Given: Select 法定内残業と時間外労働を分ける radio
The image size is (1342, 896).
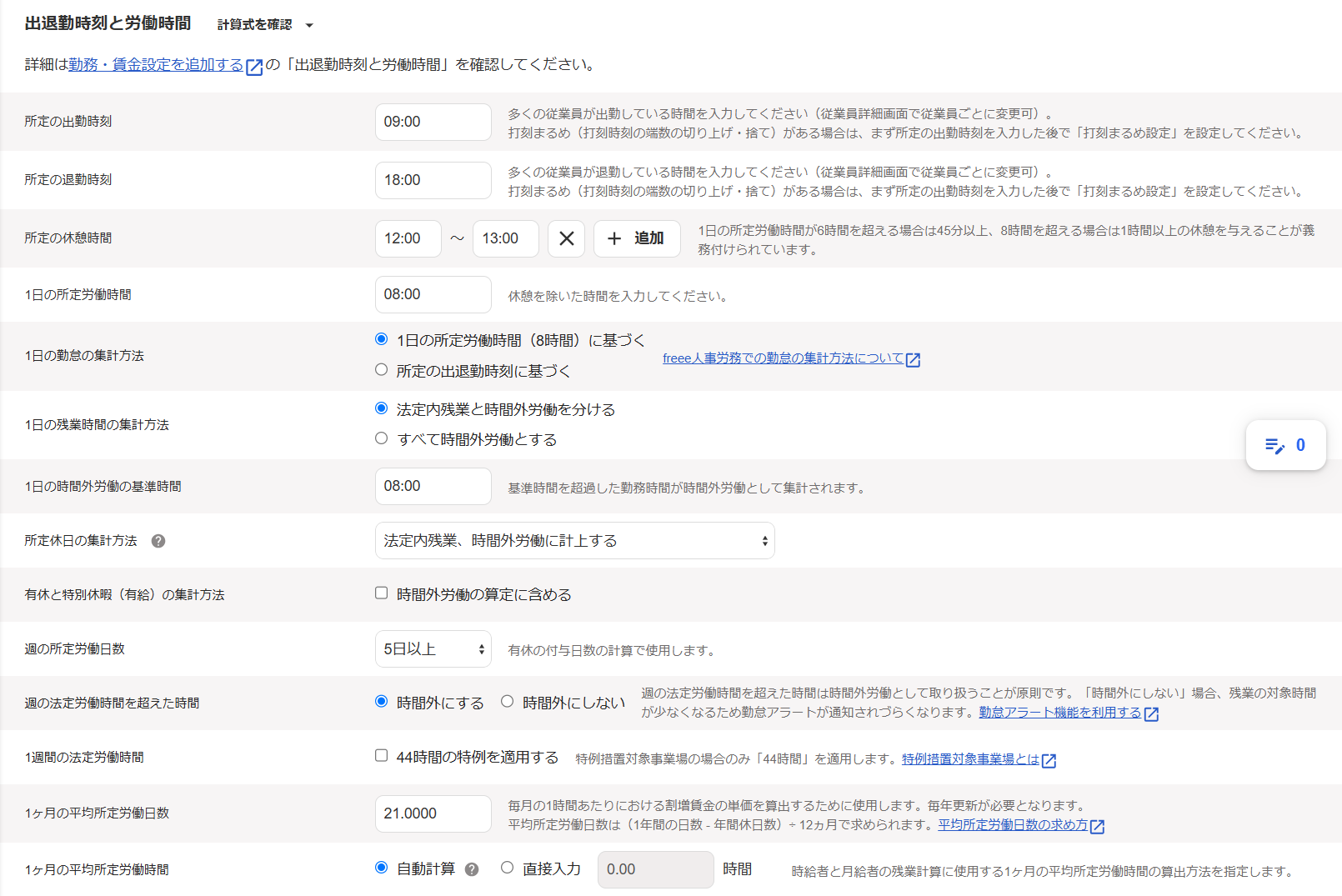Looking at the screenshot, I should (381, 408).
